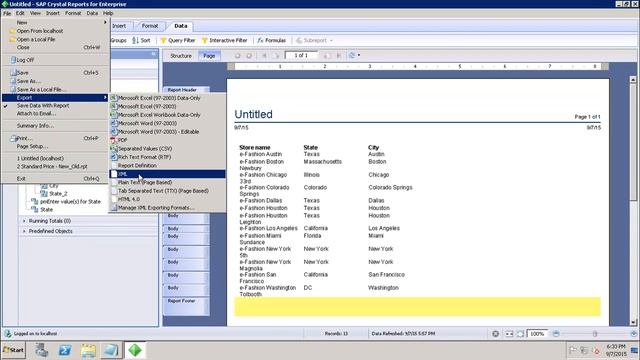
Task: Click the page number field 1 of 1
Action: click(x=301, y=56)
